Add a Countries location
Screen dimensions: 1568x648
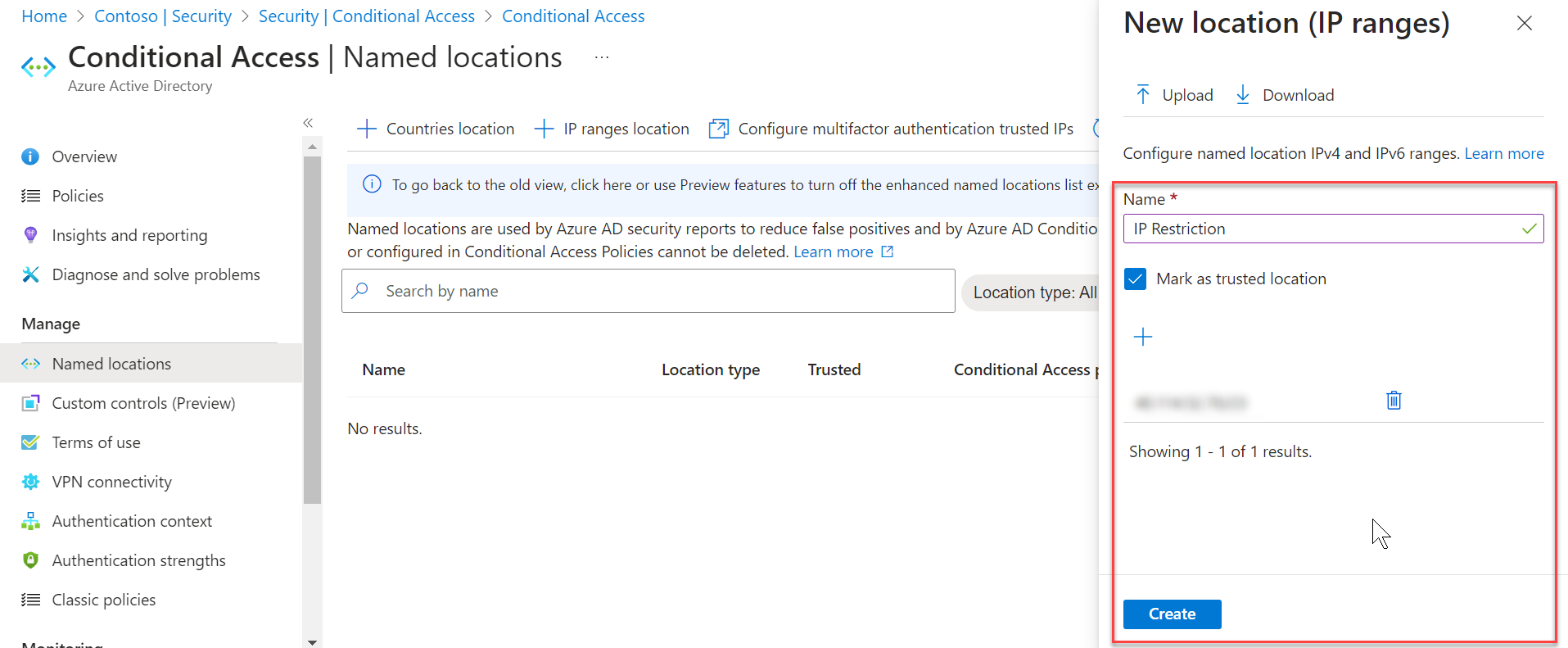436,129
